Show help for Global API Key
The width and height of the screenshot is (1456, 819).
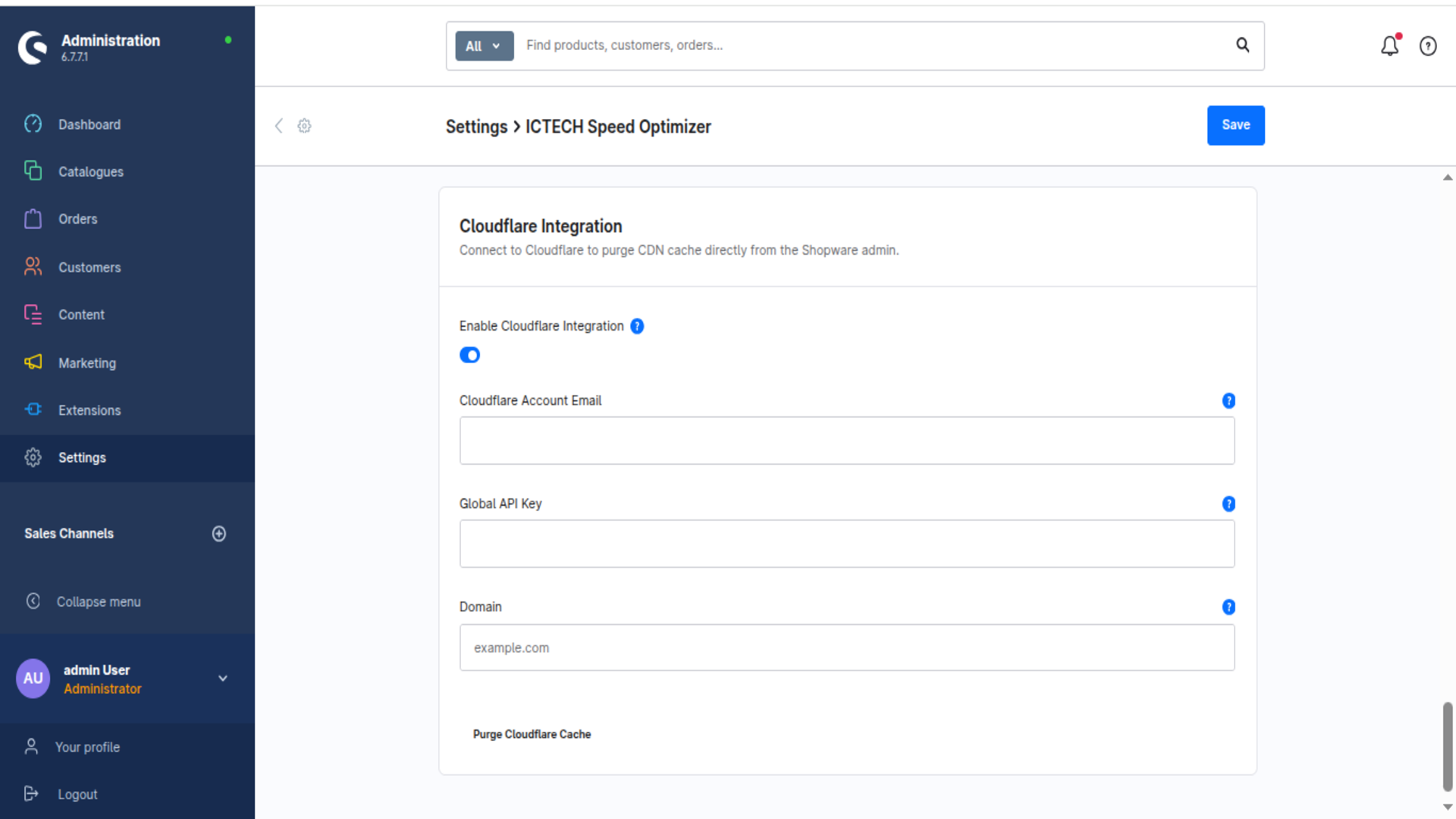point(1228,504)
